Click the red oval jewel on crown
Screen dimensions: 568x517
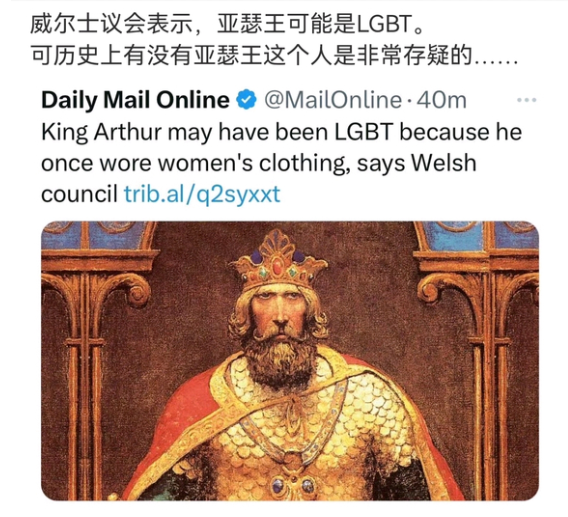click(277, 267)
